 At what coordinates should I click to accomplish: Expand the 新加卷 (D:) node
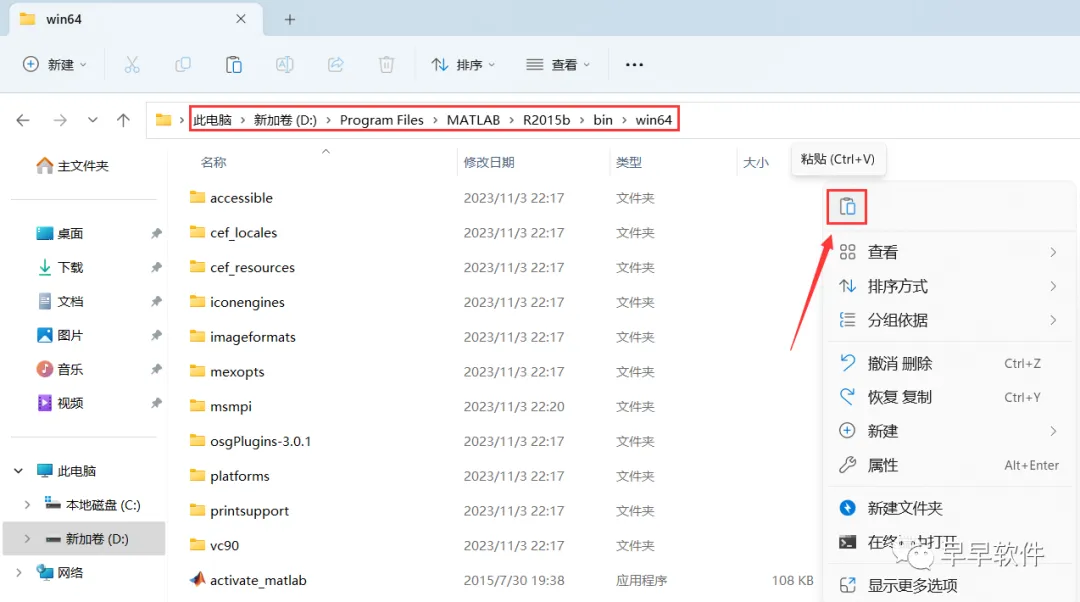(x=27, y=539)
